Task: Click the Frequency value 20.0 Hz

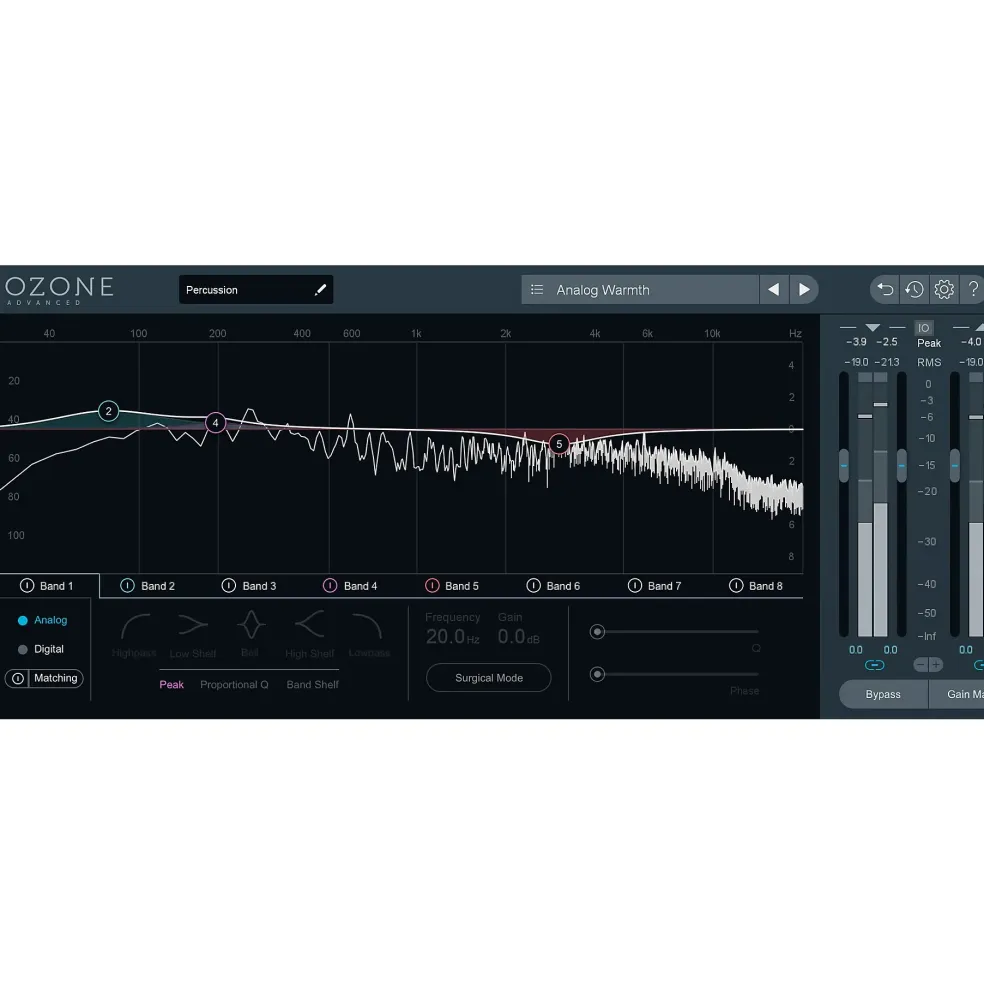Action: pyautogui.click(x=452, y=637)
